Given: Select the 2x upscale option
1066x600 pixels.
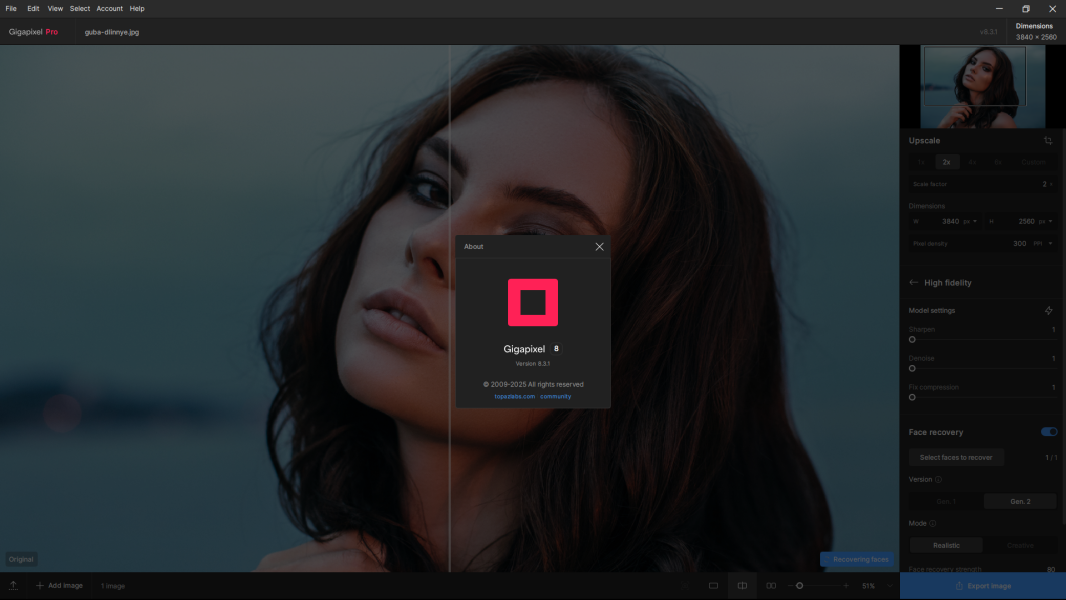Looking at the screenshot, I should pos(946,162).
